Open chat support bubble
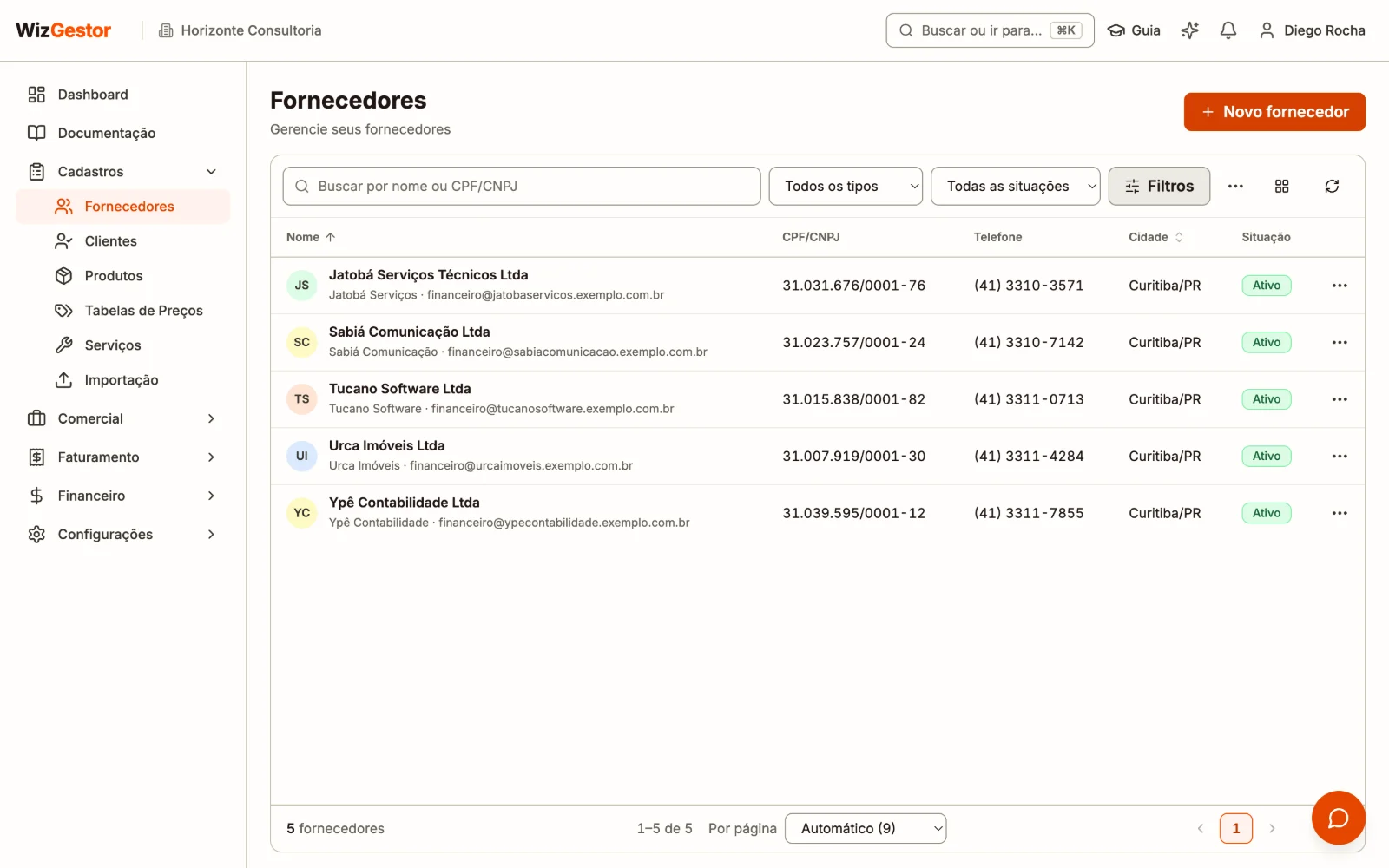 tap(1338, 818)
